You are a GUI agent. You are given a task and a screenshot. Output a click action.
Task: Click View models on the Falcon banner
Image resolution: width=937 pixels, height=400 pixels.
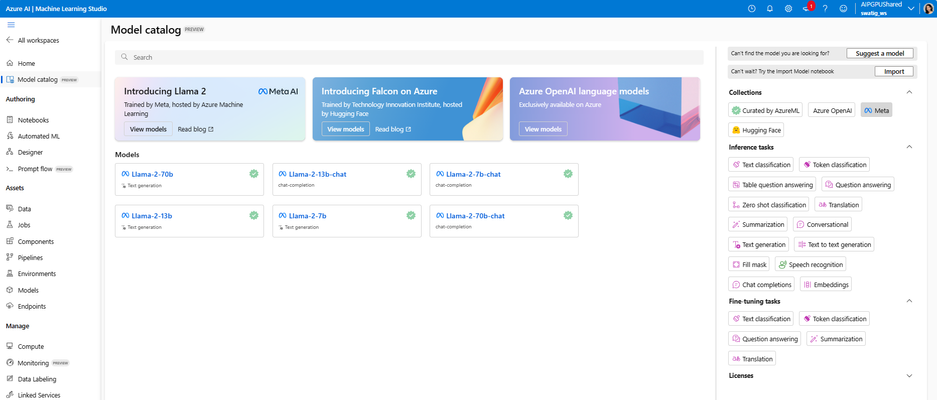345,129
